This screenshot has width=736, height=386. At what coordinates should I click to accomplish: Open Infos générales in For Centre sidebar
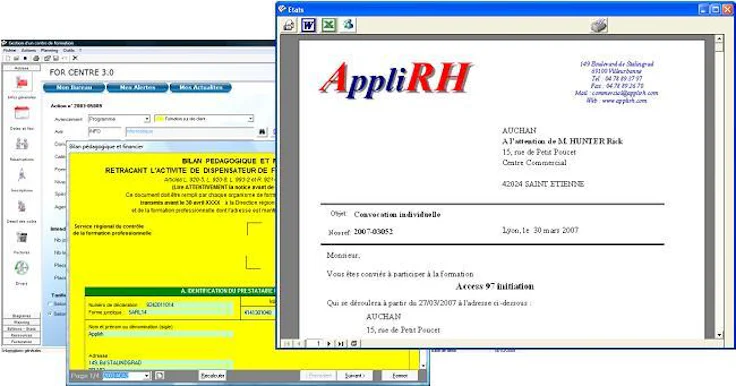tap(22, 83)
